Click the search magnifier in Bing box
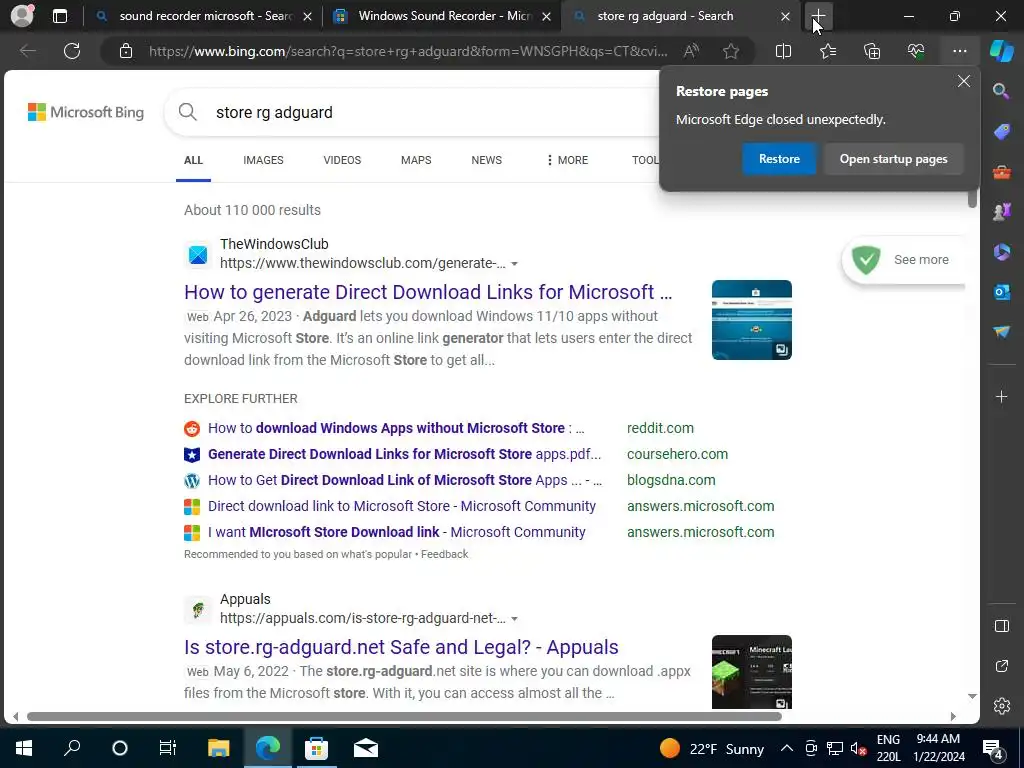 (187, 112)
